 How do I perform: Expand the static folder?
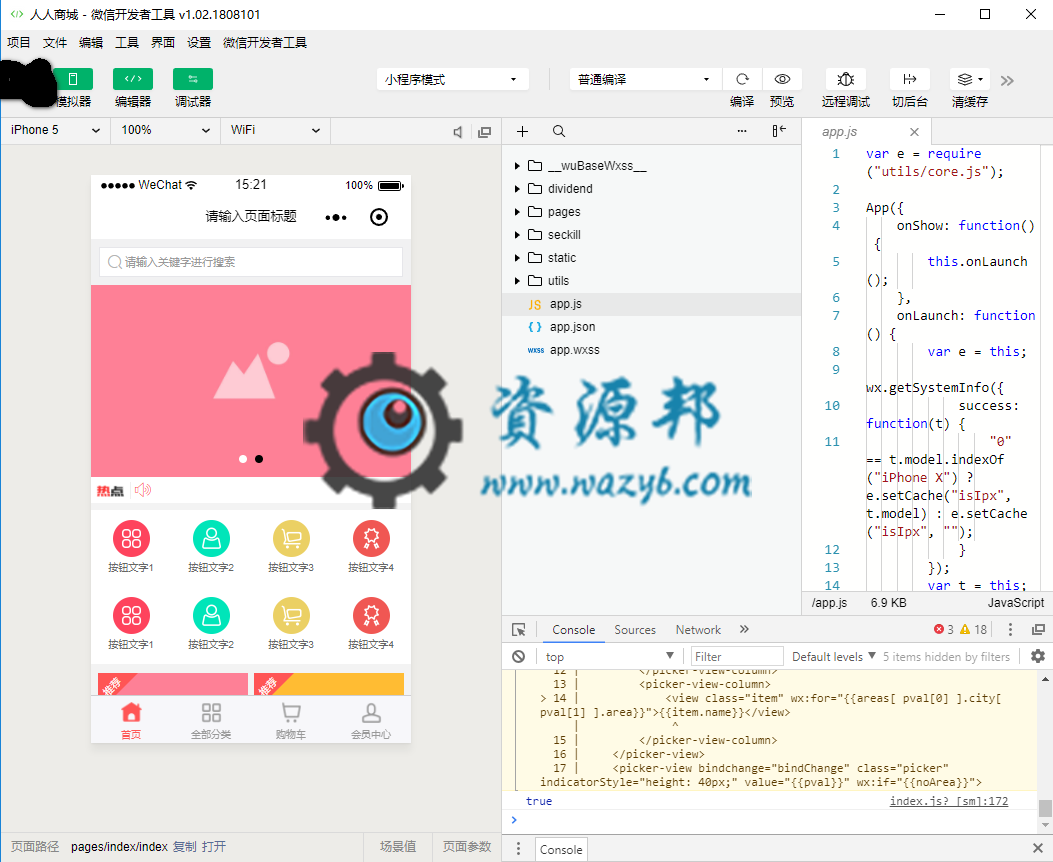click(517, 258)
